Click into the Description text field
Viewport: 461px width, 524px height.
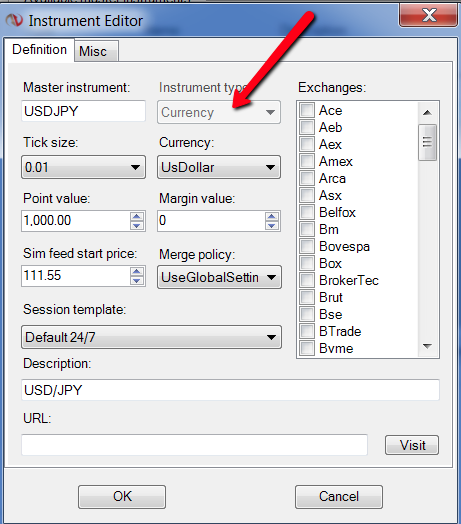[230, 390]
